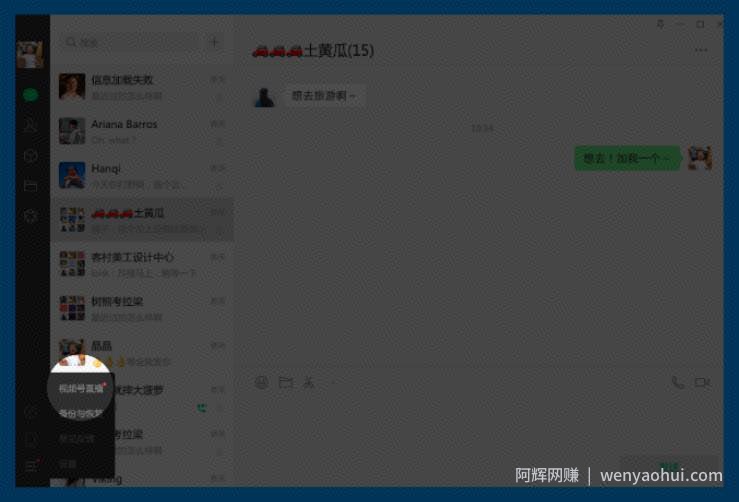The width and height of the screenshot is (739, 502).
Task: Open the emoji picker in chat toolbar
Action: click(x=262, y=382)
